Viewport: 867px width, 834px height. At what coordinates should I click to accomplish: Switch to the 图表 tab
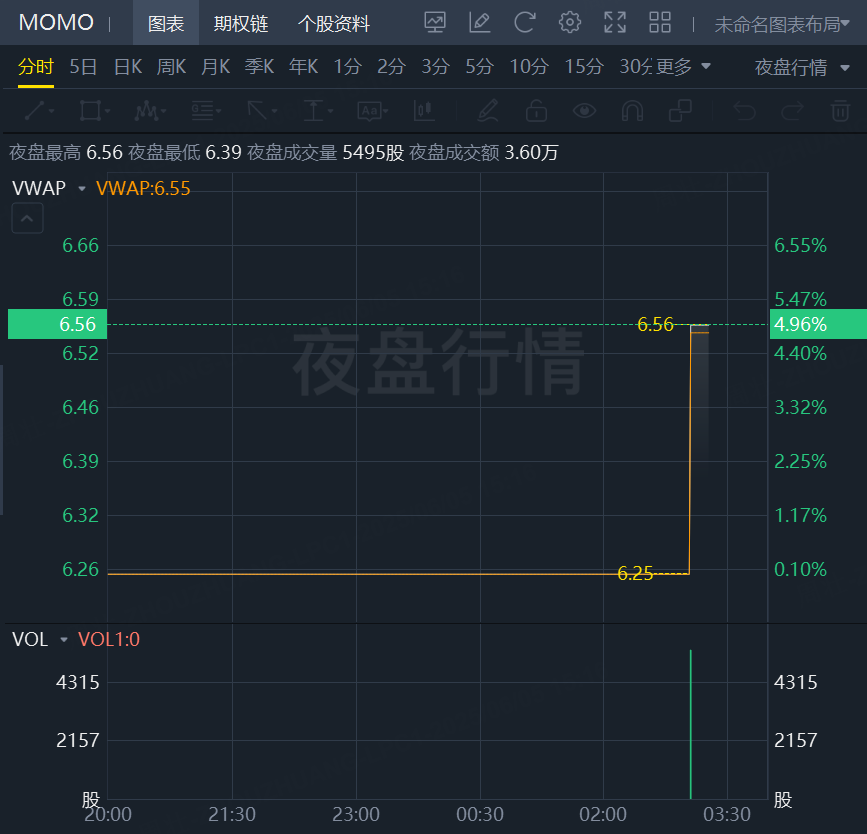(x=166, y=23)
